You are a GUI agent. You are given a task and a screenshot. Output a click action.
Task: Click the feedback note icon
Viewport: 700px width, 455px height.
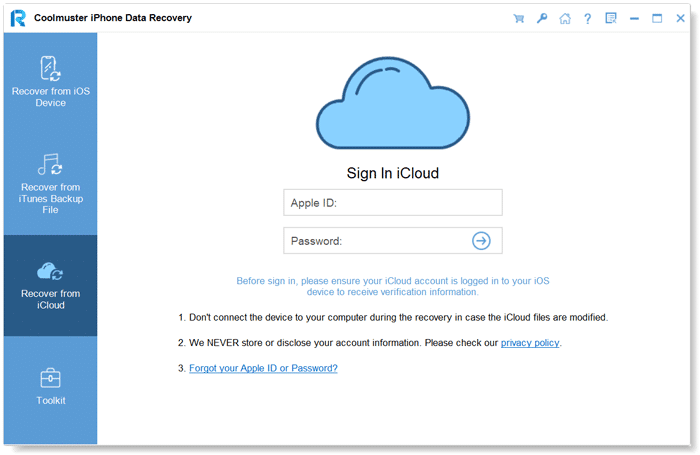pyautogui.click(x=611, y=18)
